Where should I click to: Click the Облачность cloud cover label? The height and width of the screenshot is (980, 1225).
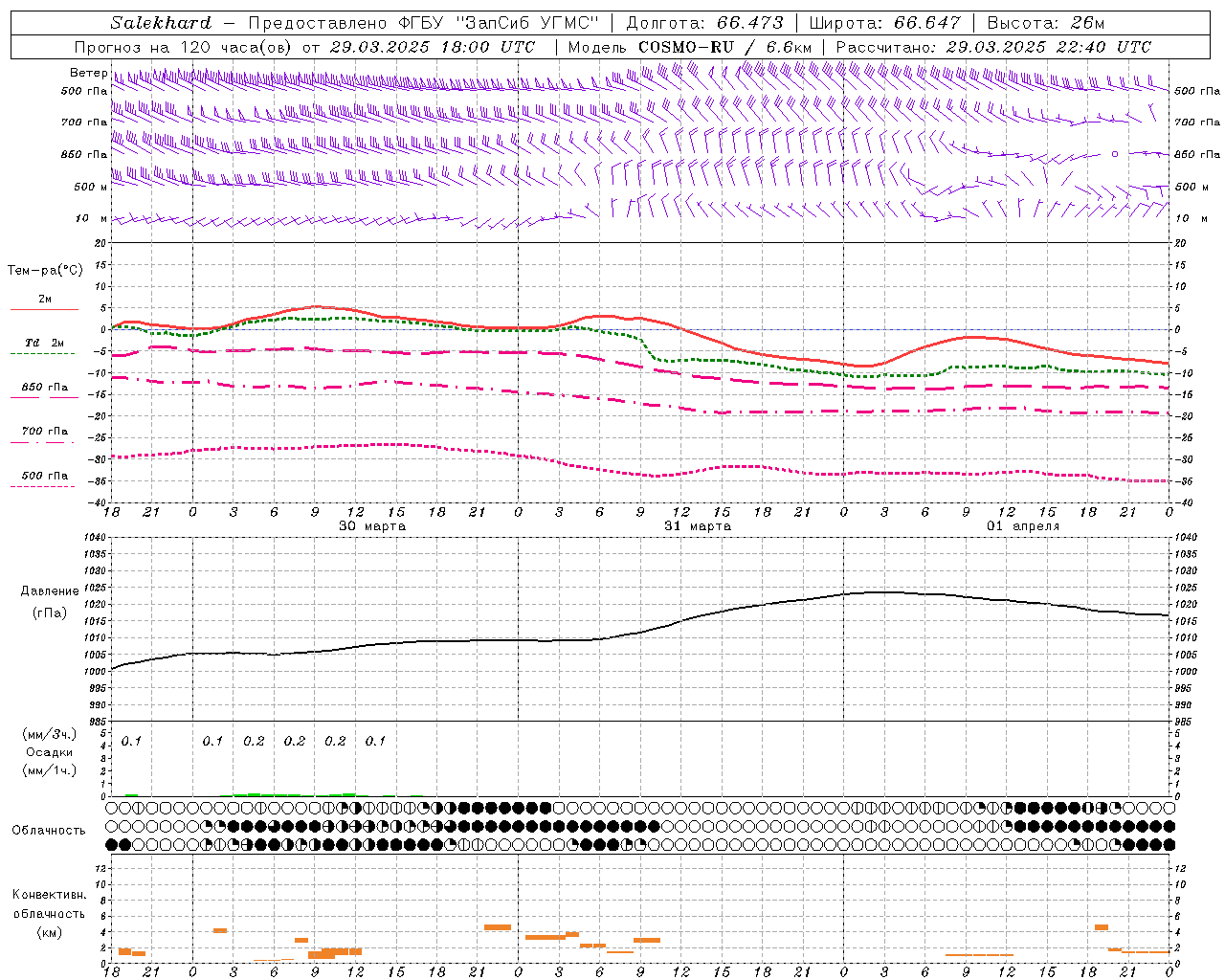[49, 831]
